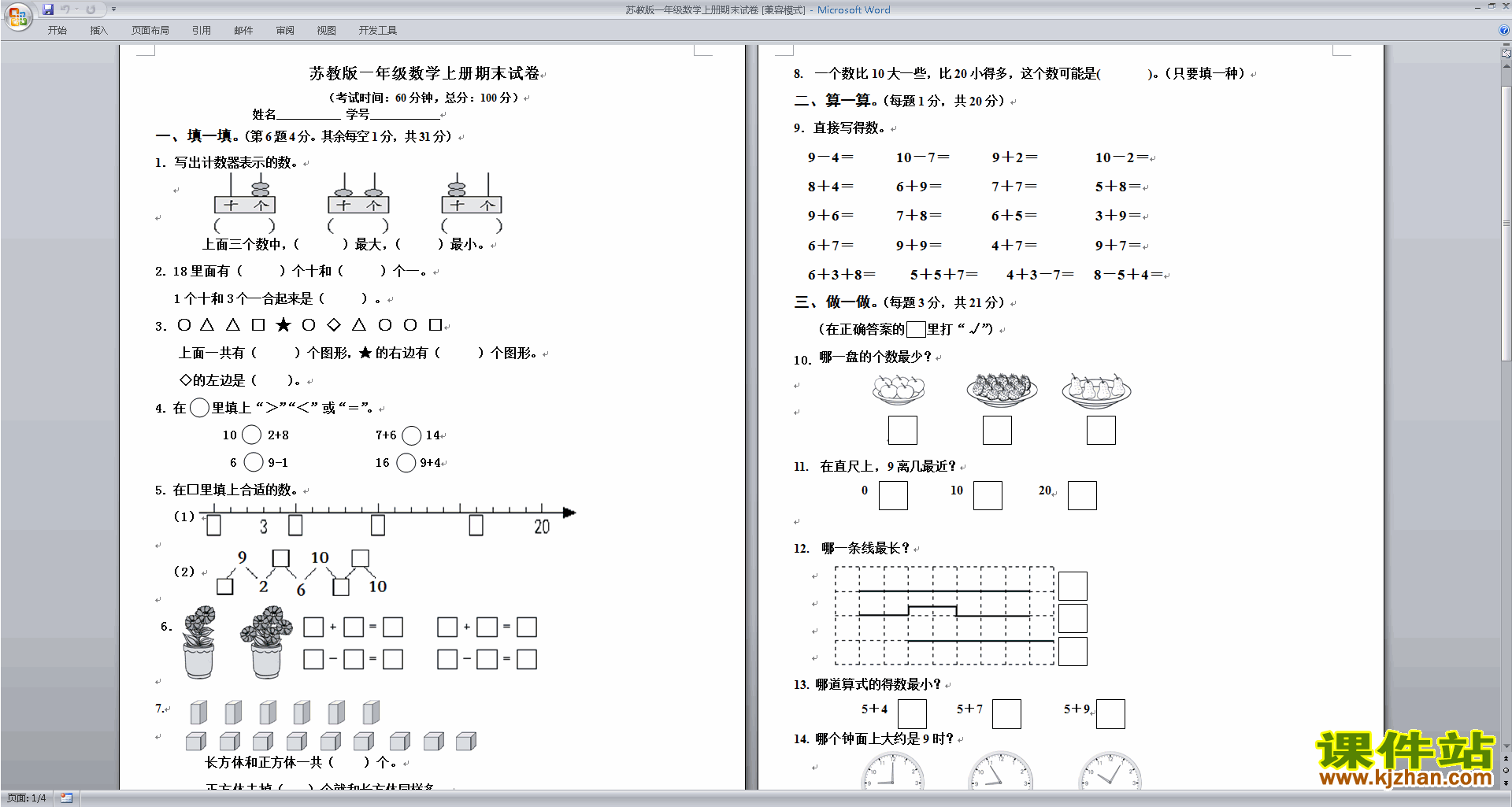Click answer box under the apple plate
1512x807 pixels.
click(x=902, y=431)
